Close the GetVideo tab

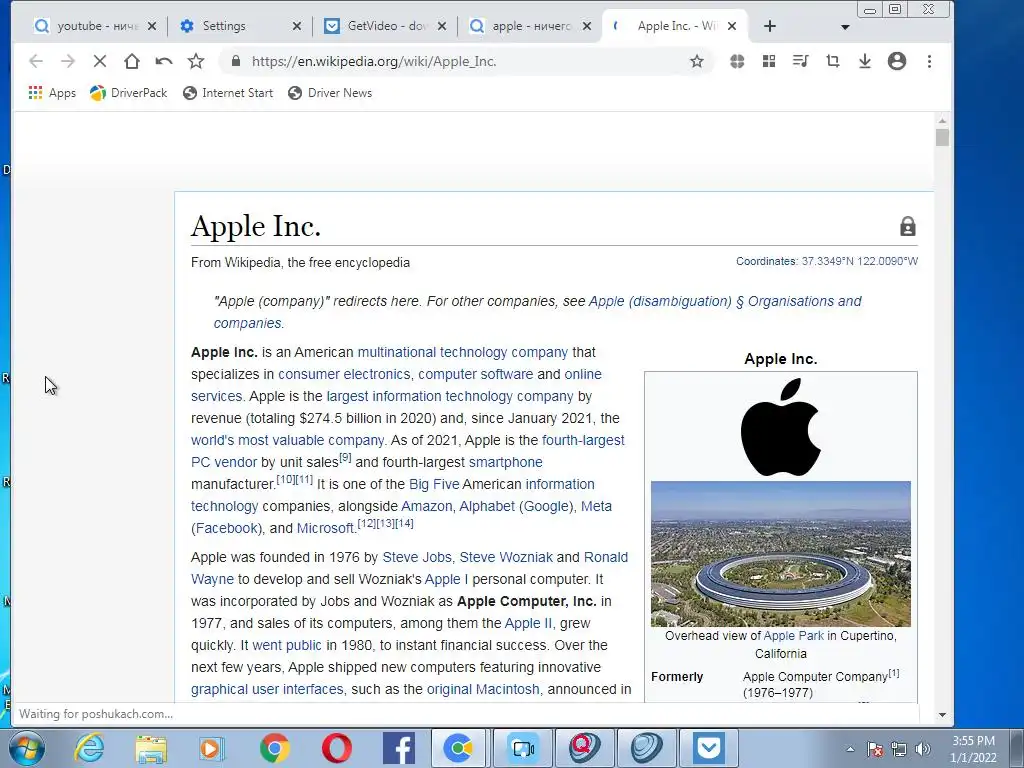coord(442,26)
